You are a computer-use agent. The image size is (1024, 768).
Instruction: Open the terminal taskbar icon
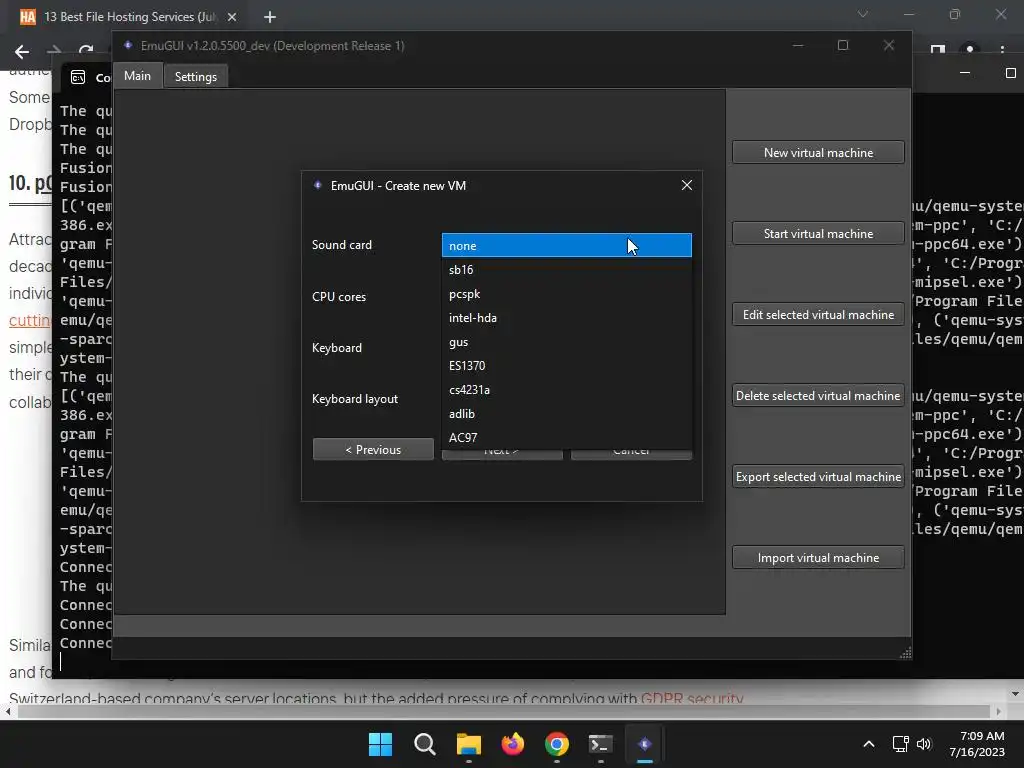(x=601, y=744)
